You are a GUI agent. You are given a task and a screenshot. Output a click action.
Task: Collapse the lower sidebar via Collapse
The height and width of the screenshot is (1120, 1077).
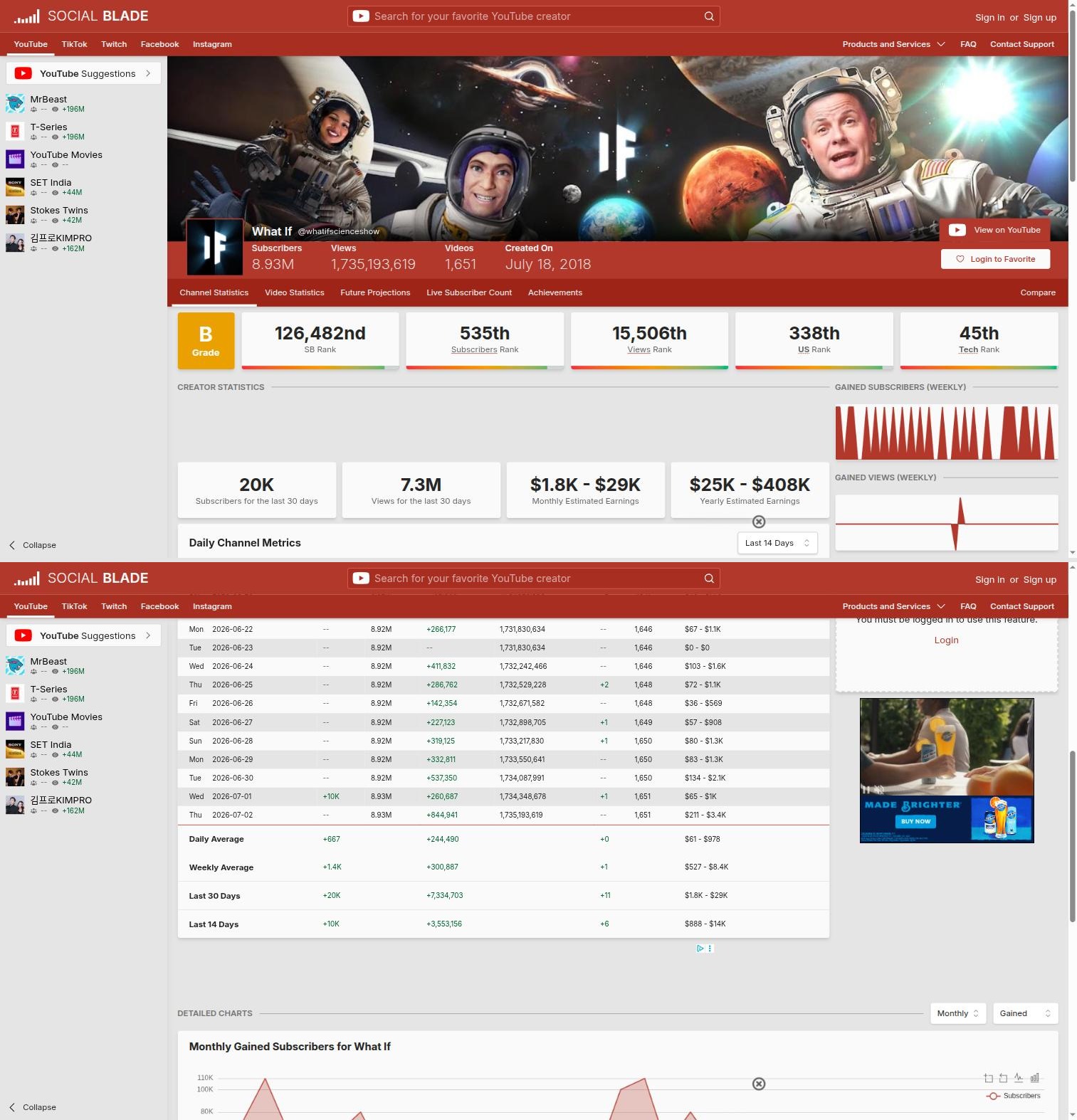tap(33, 1107)
